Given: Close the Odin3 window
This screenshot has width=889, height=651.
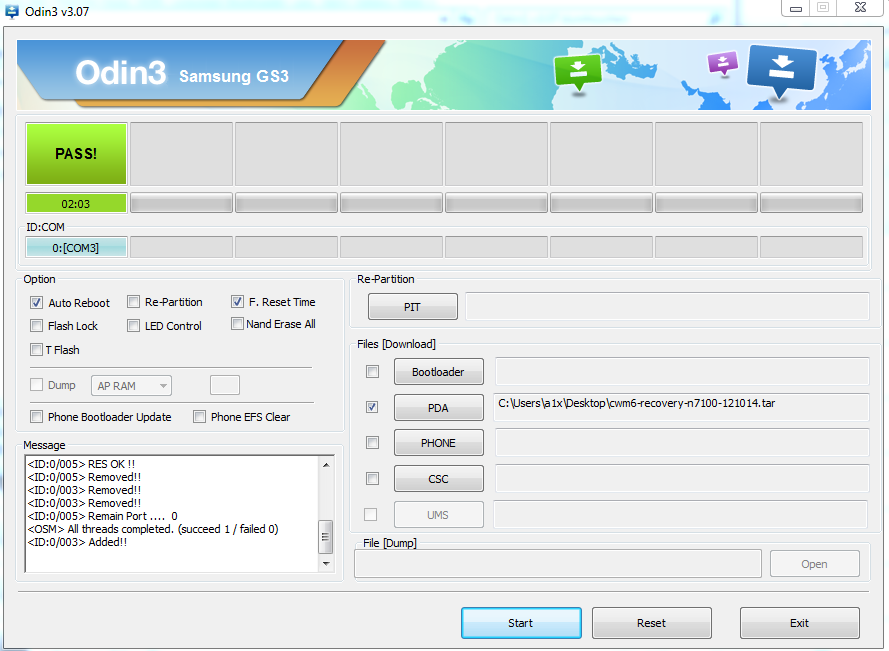Looking at the screenshot, I should [861, 8].
